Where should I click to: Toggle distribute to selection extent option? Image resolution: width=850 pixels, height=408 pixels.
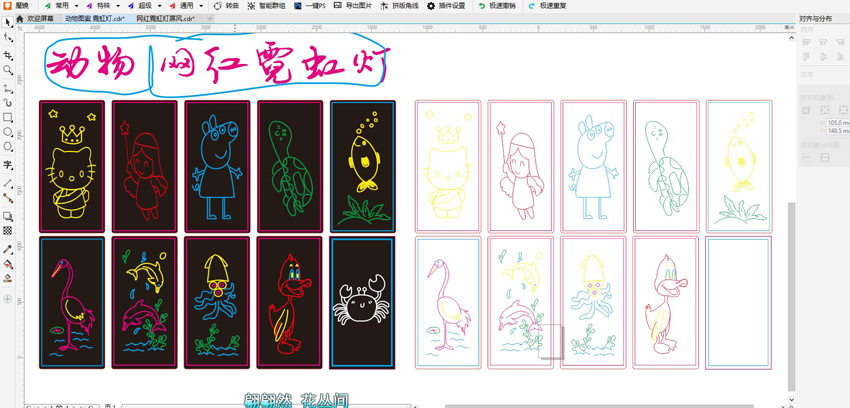click(x=807, y=157)
